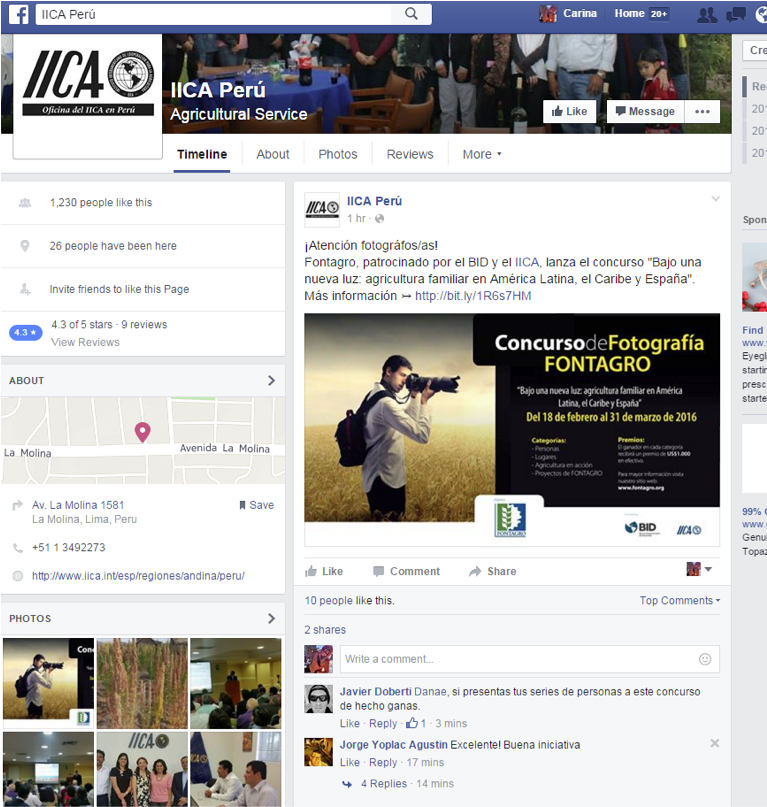This screenshot has height=807, width=767.
Task: Like the IICA Perú page
Action: pyautogui.click(x=569, y=111)
